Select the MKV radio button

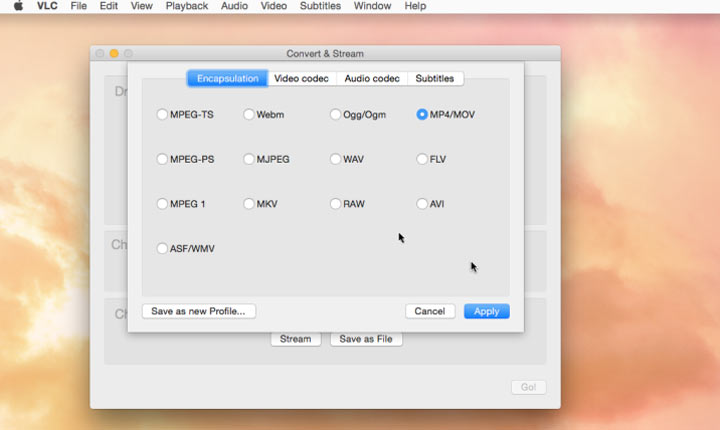(248, 204)
